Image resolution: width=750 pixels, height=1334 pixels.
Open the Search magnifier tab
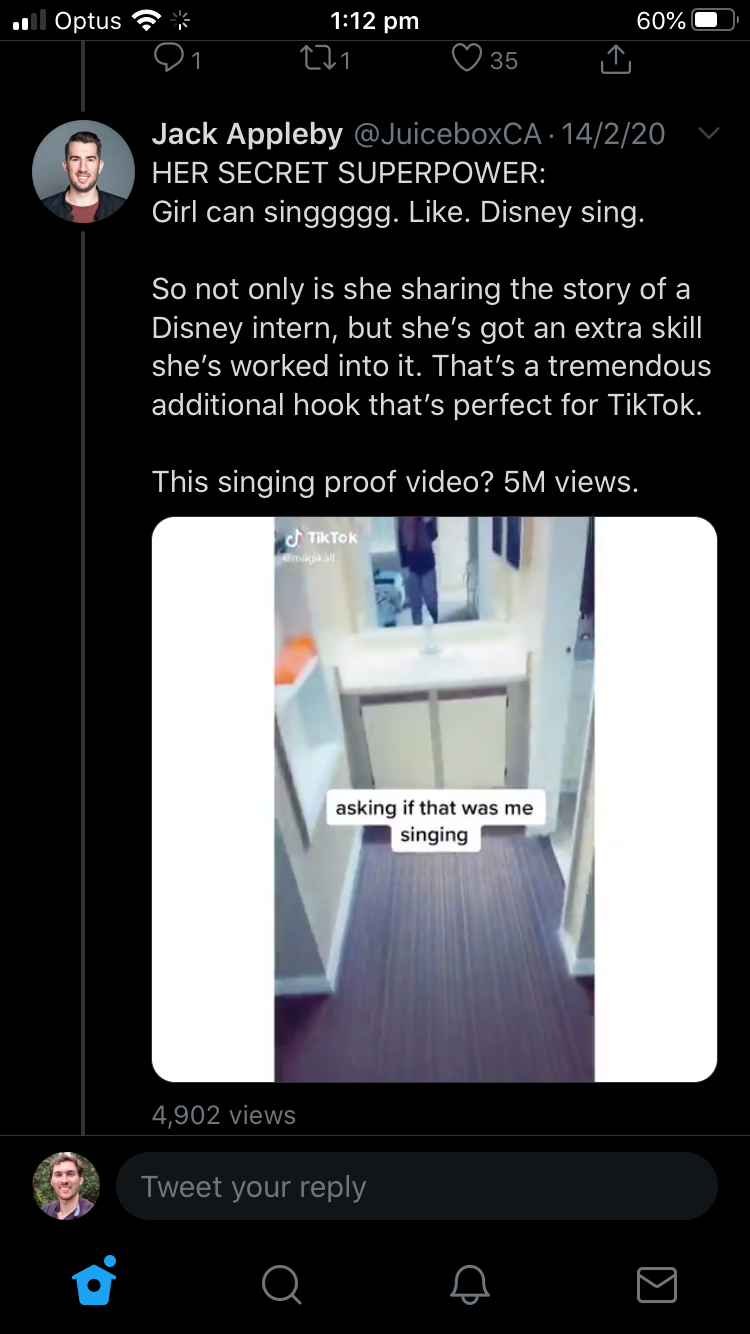tap(281, 1284)
